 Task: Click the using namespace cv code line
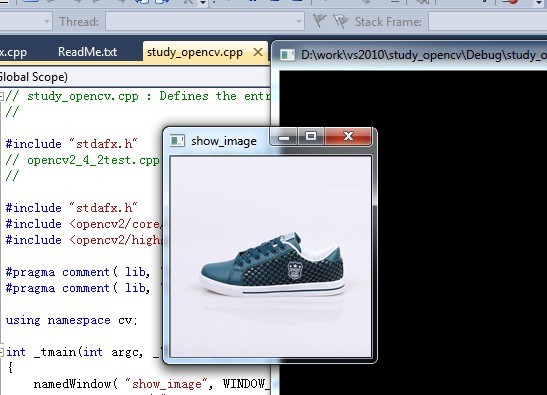71,320
